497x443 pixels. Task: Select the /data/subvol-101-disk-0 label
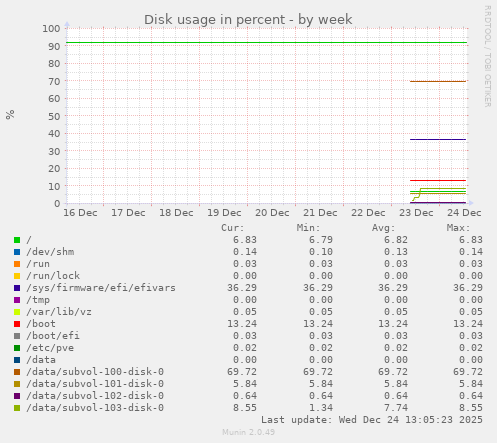(95, 384)
